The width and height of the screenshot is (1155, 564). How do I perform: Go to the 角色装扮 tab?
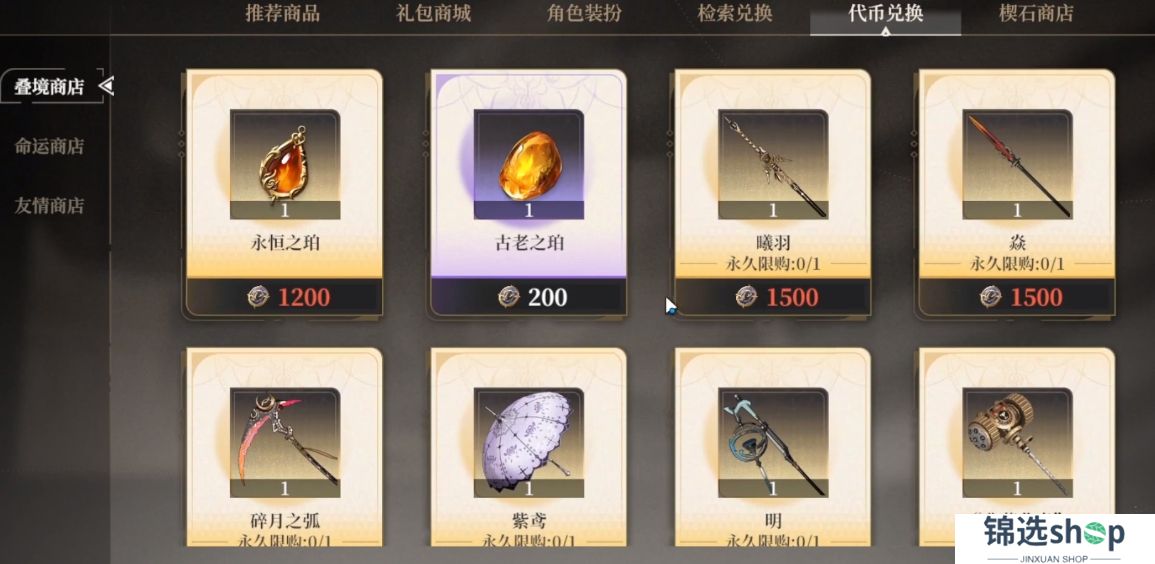pyautogui.click(x=584, y=13)
